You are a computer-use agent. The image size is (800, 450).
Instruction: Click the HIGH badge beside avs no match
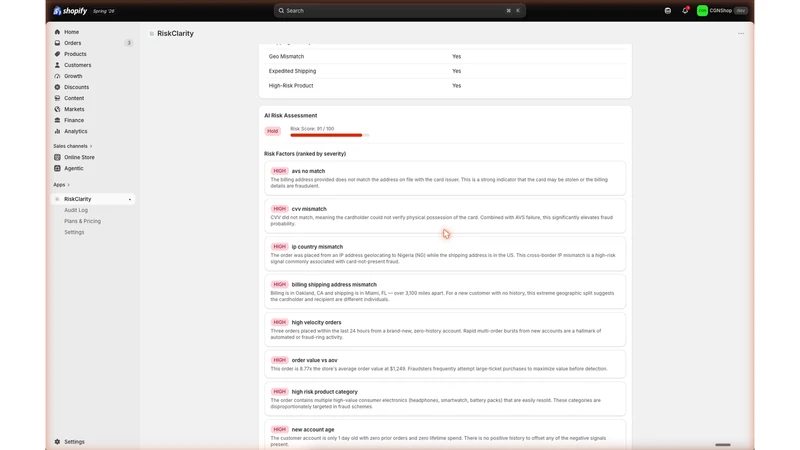[279, 171]
